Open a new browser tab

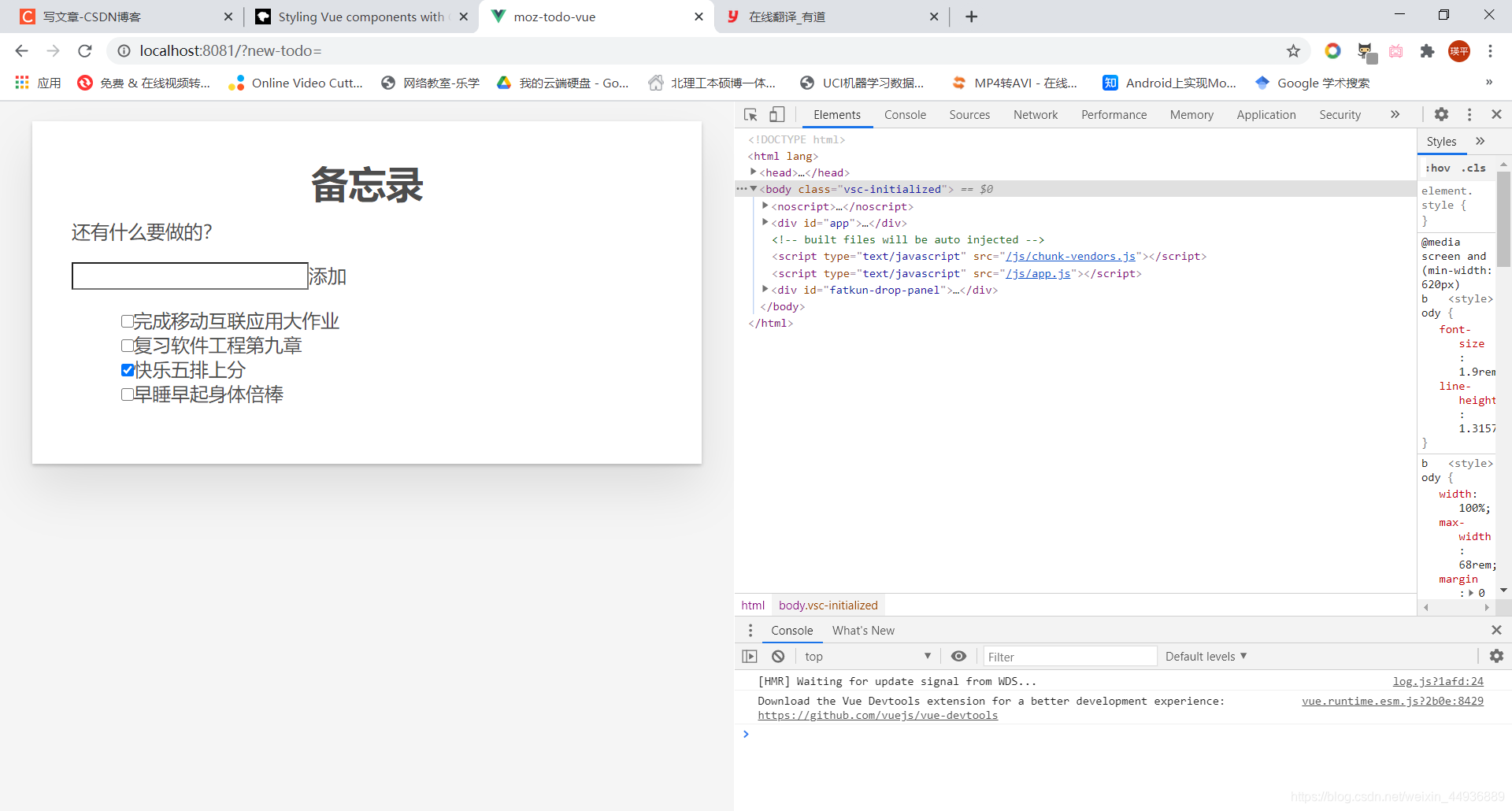point(972,17)
